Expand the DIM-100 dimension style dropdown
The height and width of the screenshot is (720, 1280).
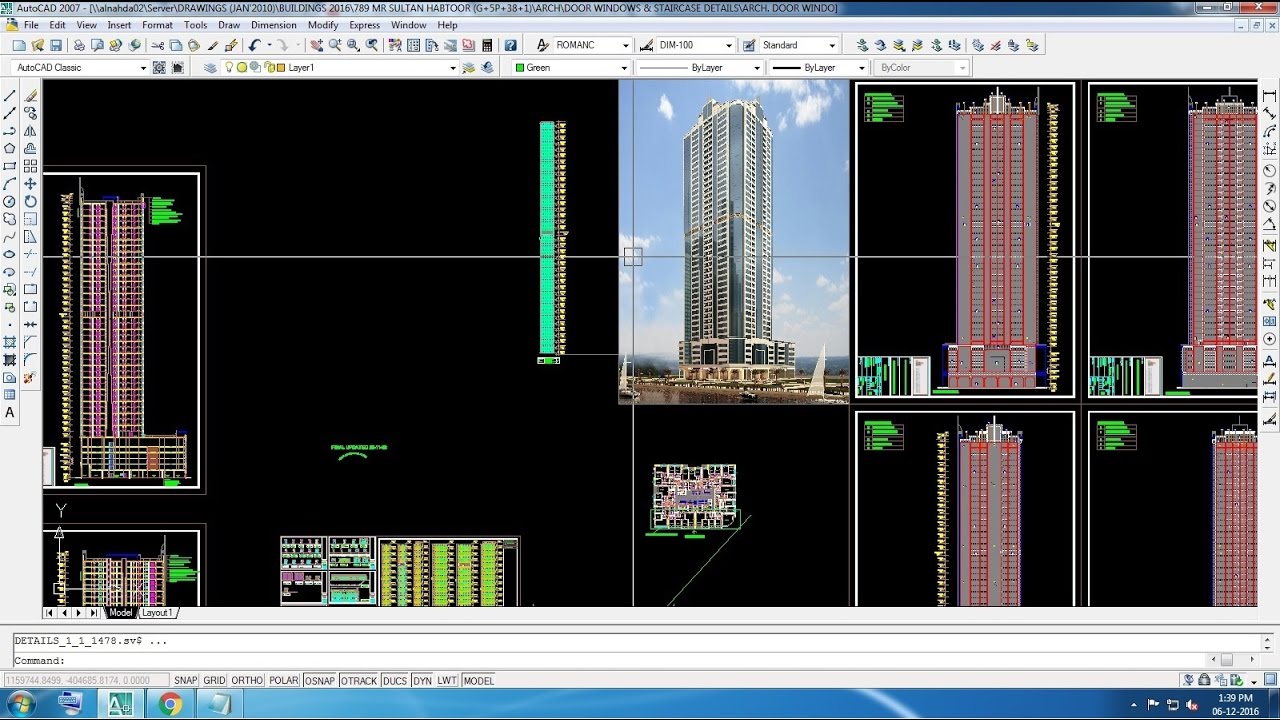click(728, 44)
